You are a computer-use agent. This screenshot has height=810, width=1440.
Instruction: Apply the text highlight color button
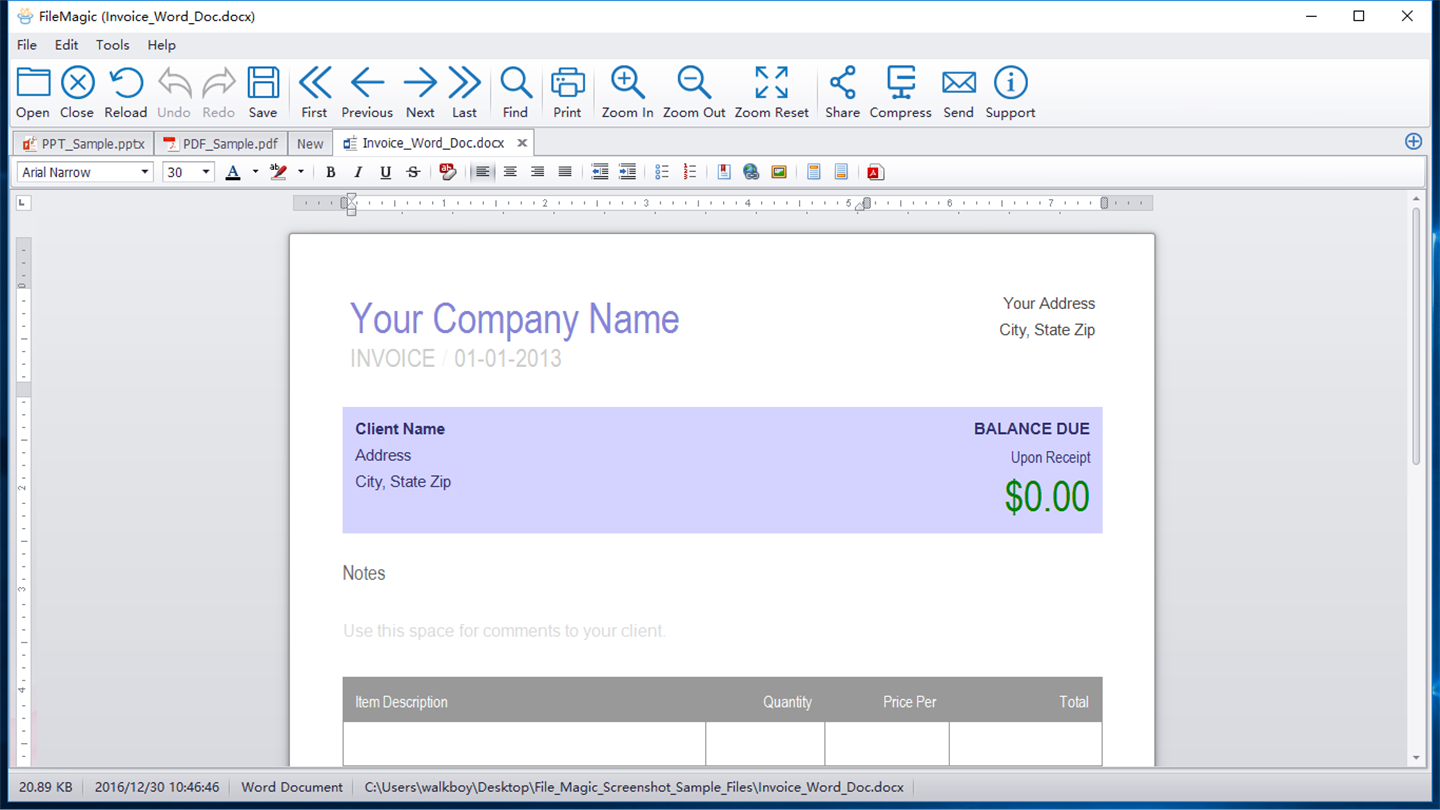[x=279, y=172]
